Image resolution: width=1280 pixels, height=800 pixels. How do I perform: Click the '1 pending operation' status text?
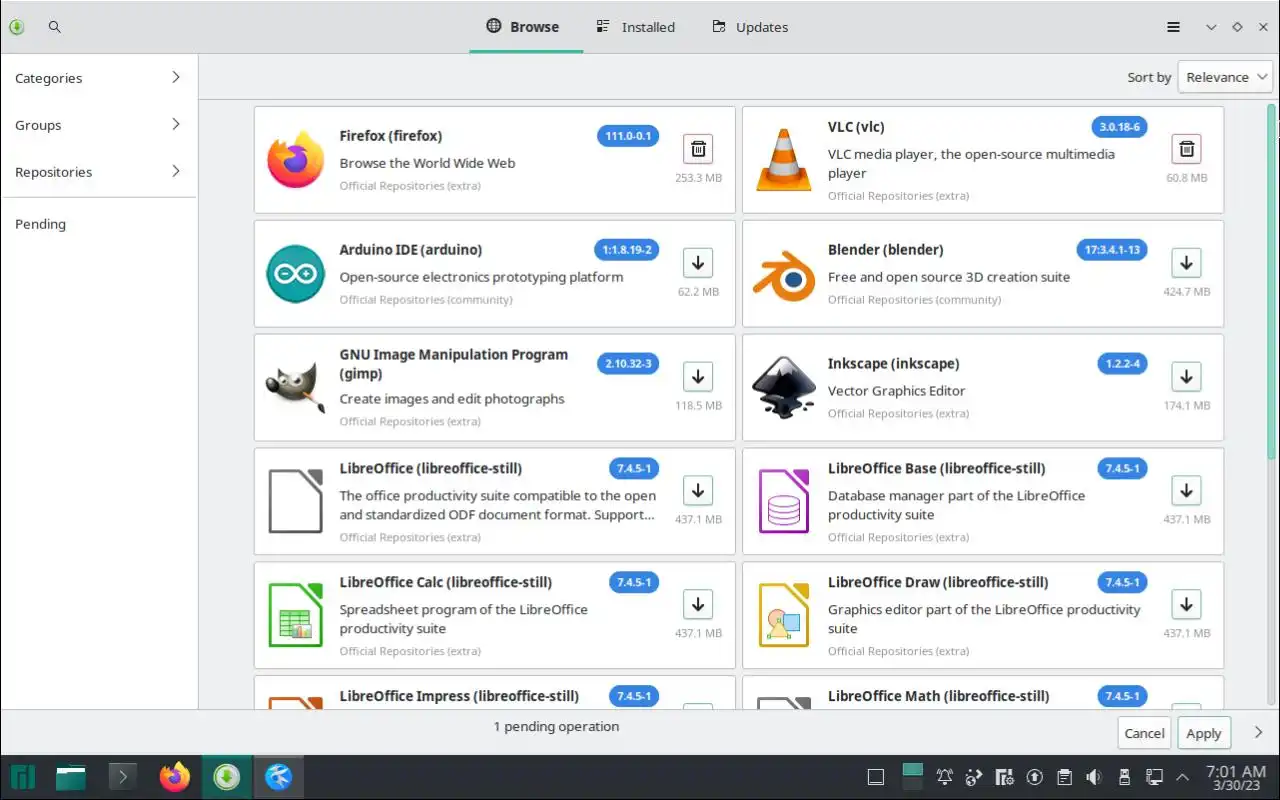(556, 727)
